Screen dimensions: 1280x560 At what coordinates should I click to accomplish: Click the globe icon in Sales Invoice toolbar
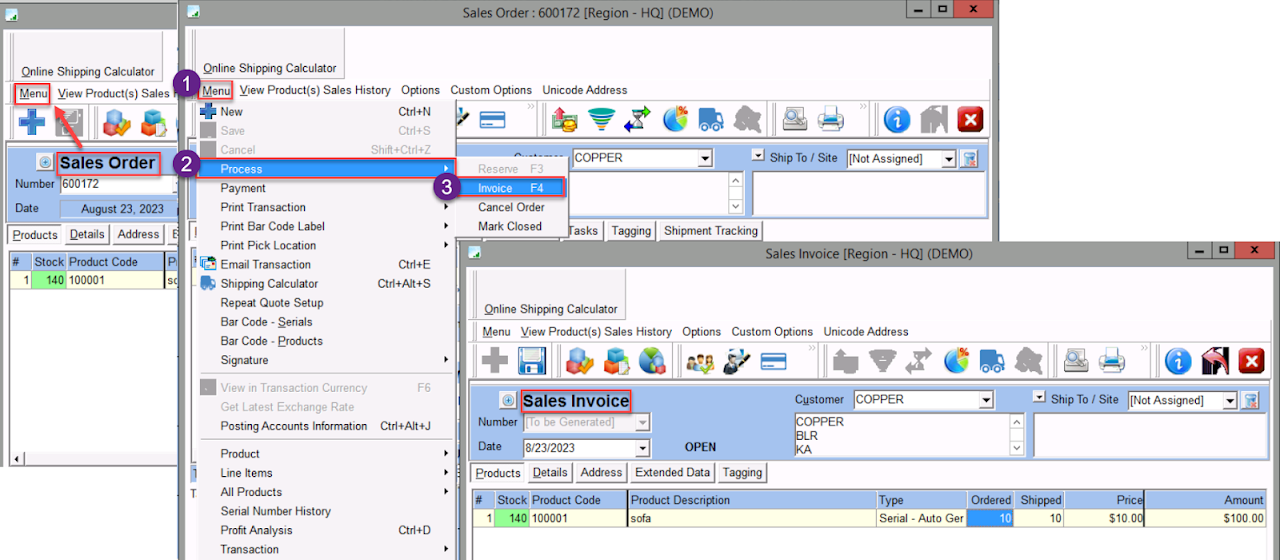coord(652,361)
